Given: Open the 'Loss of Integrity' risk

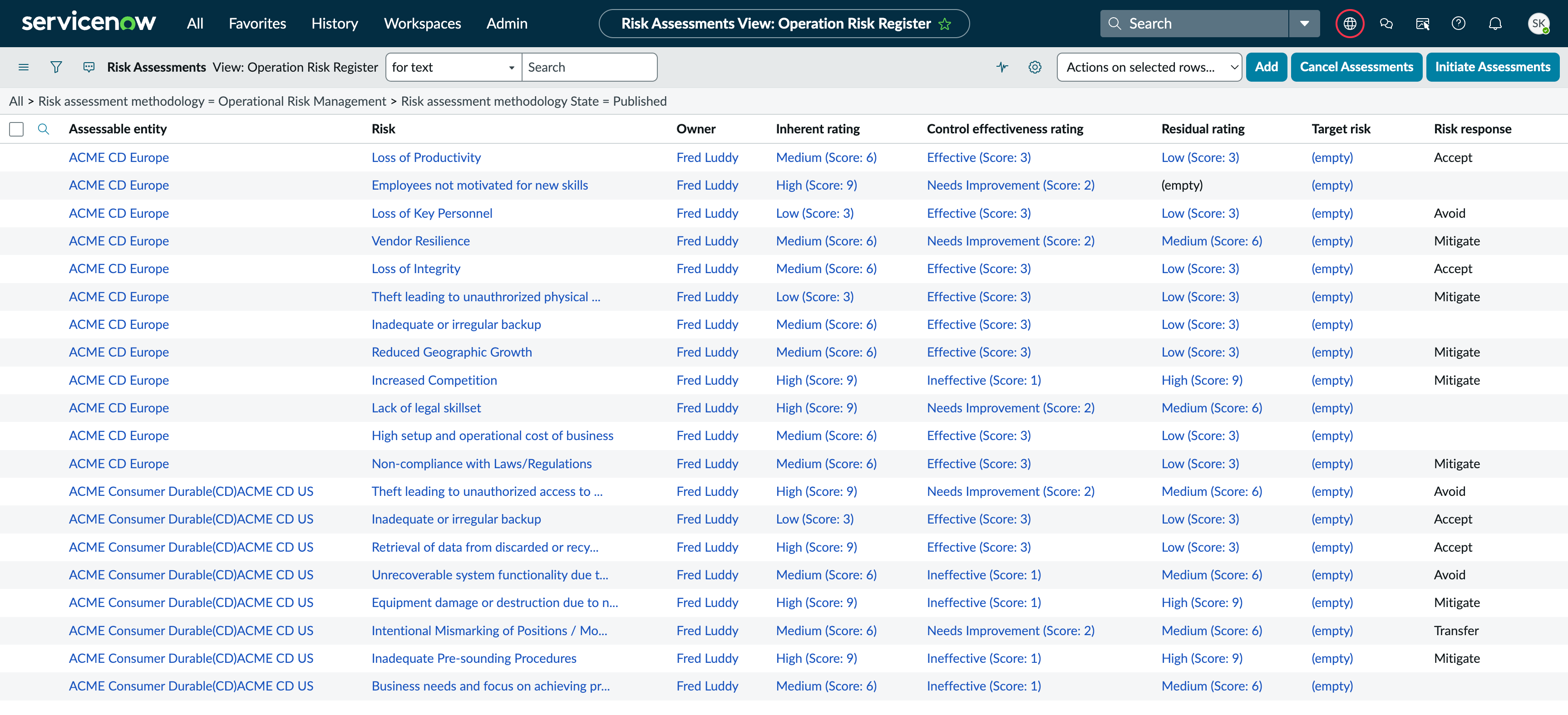Looking at the screenshot, I should 416,269.
